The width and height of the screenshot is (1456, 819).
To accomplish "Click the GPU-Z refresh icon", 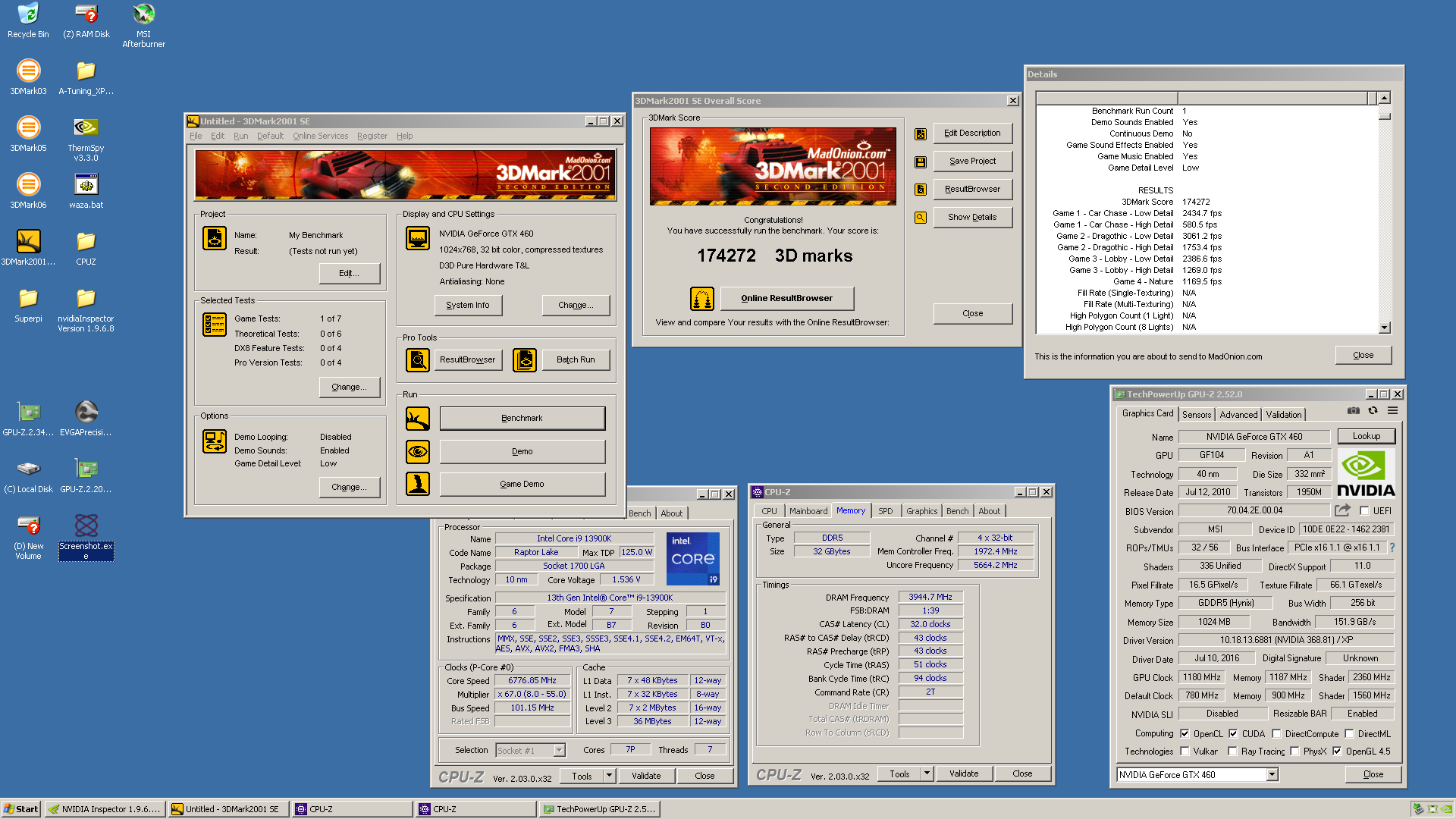I will (1373, 411).
